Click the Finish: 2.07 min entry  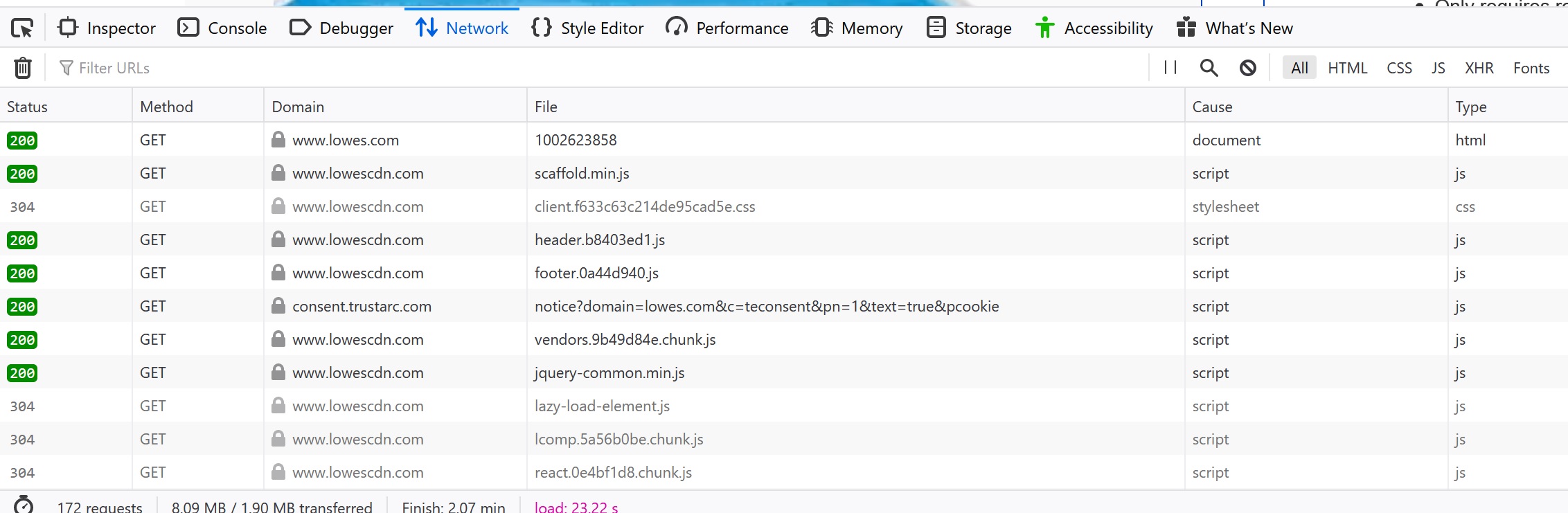pyautogui.click(x=454, y=507)
